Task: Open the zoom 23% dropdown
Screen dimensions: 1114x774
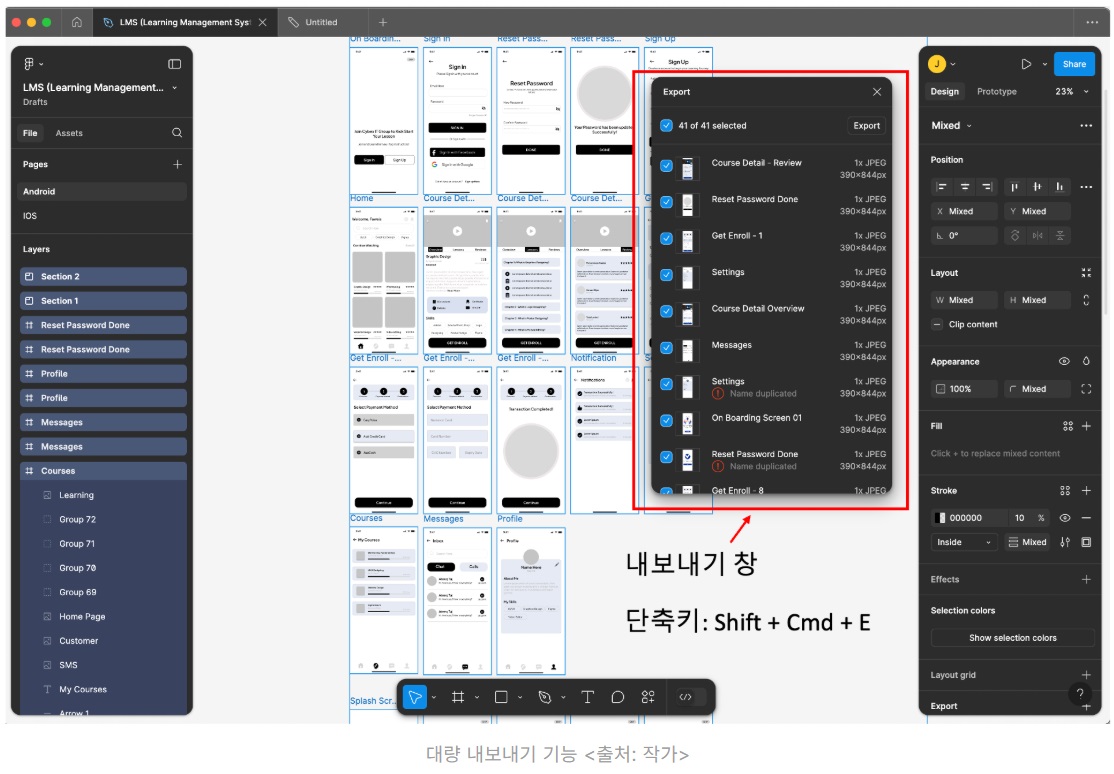Action: tap(1072, 92)
